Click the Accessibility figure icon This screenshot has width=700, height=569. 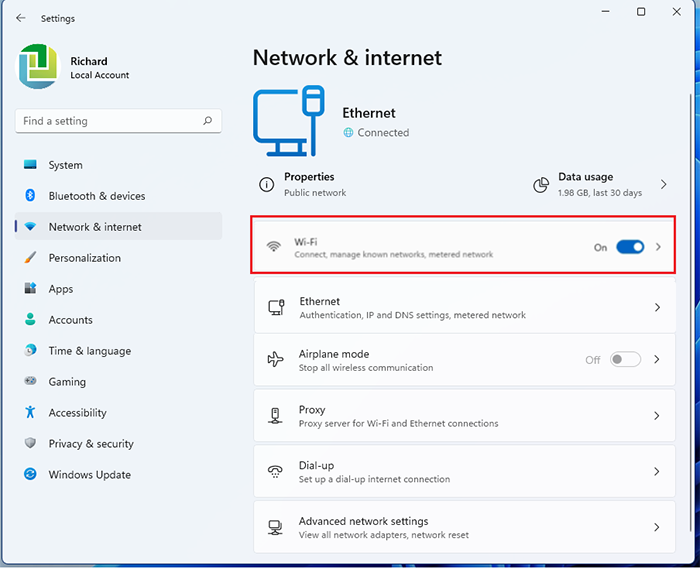click(x=30, y=412)
